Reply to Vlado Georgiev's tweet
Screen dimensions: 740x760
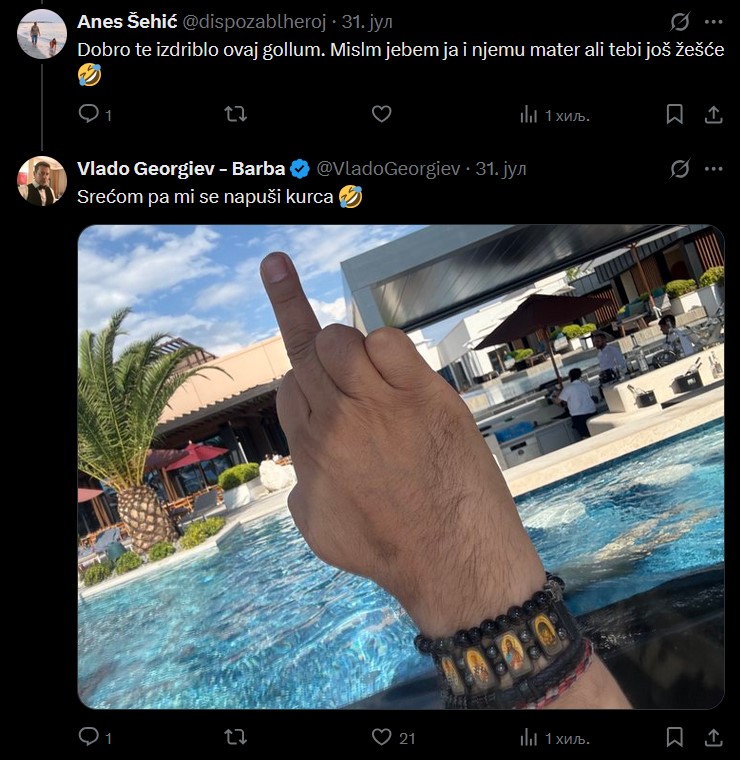89,737
